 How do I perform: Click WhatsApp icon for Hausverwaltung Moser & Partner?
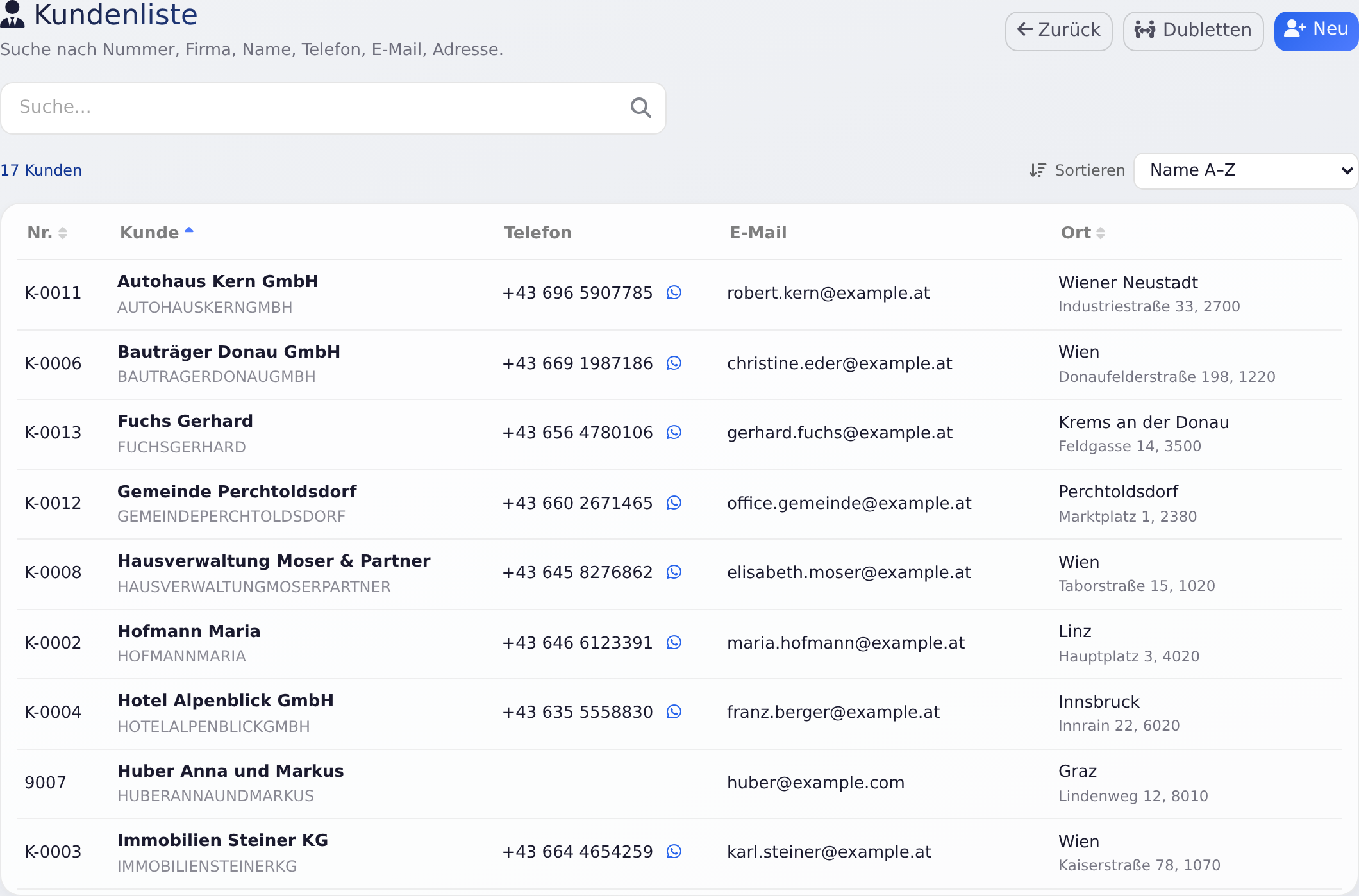[x=674, y=572]
